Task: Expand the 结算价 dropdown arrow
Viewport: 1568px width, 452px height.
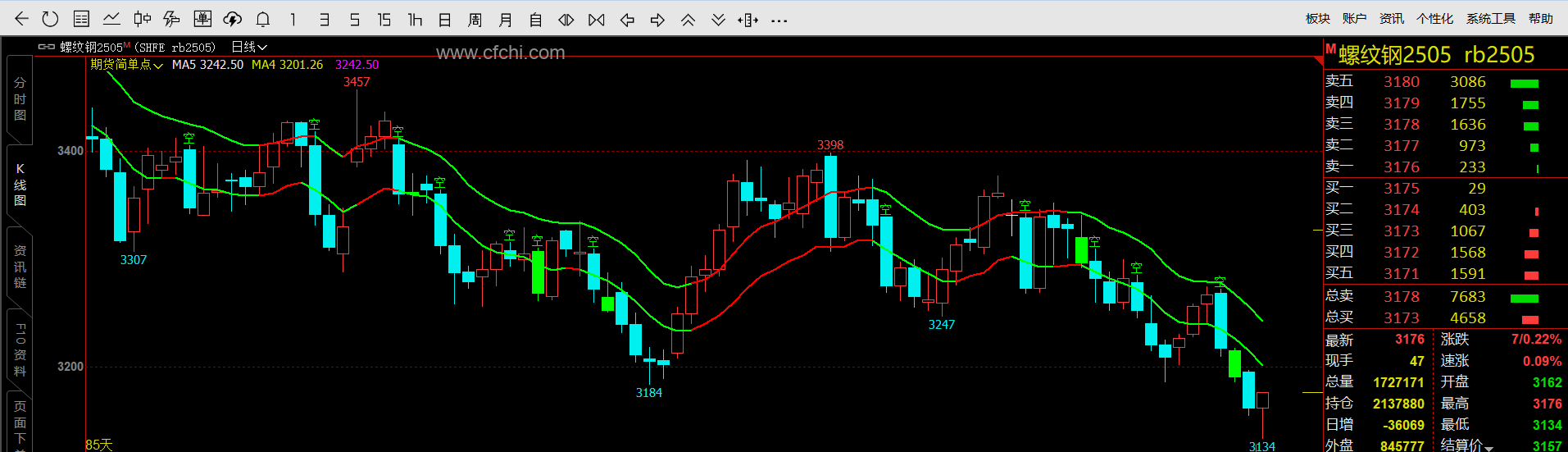Action: (x=1488, y=448)
